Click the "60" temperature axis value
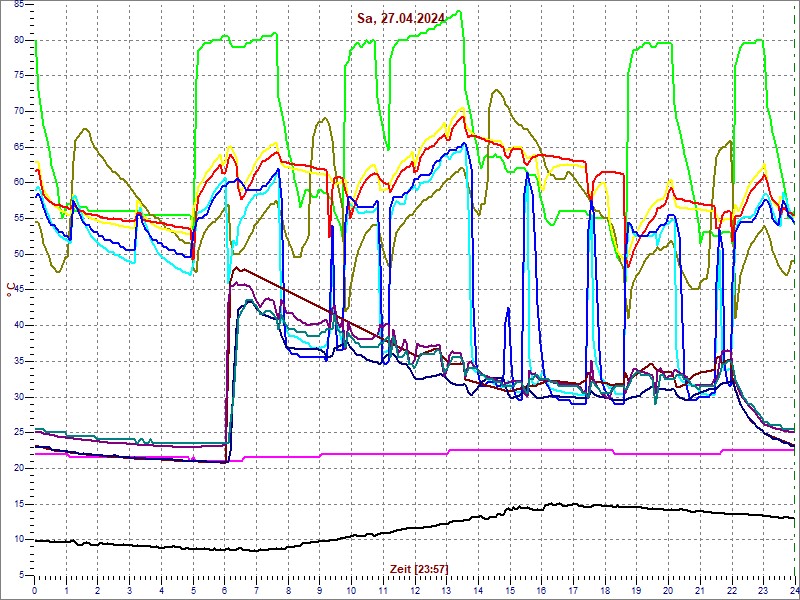 [x=18, y=183]
